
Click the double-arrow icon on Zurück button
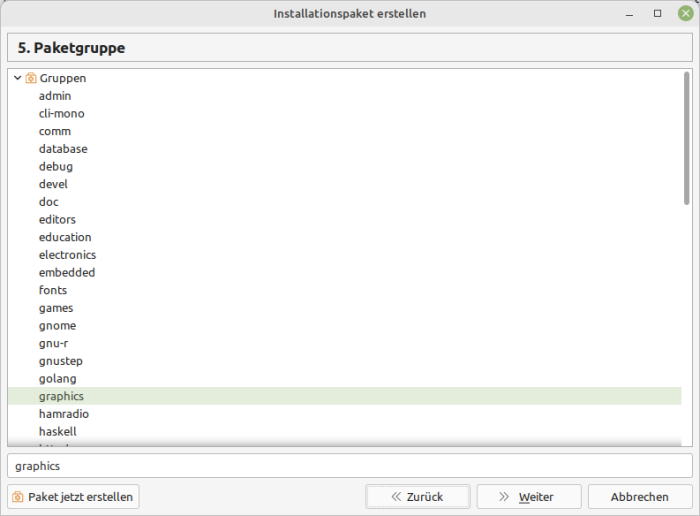[x=396, y=497]
